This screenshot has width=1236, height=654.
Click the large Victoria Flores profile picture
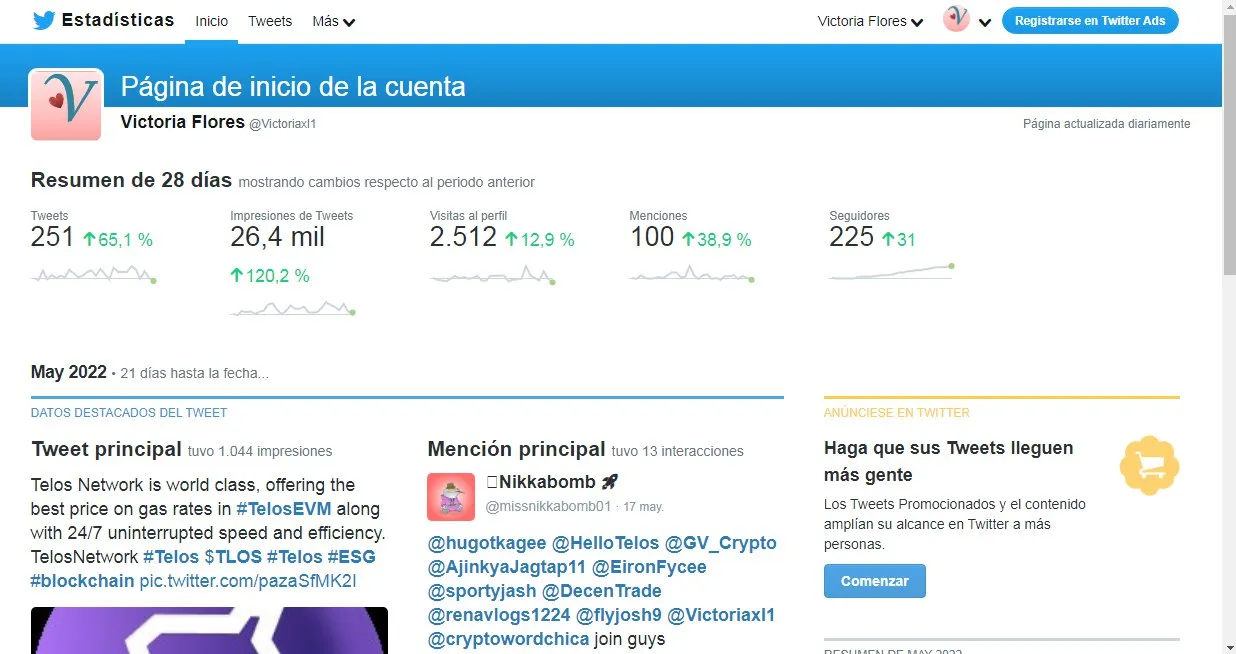point(66,104)
